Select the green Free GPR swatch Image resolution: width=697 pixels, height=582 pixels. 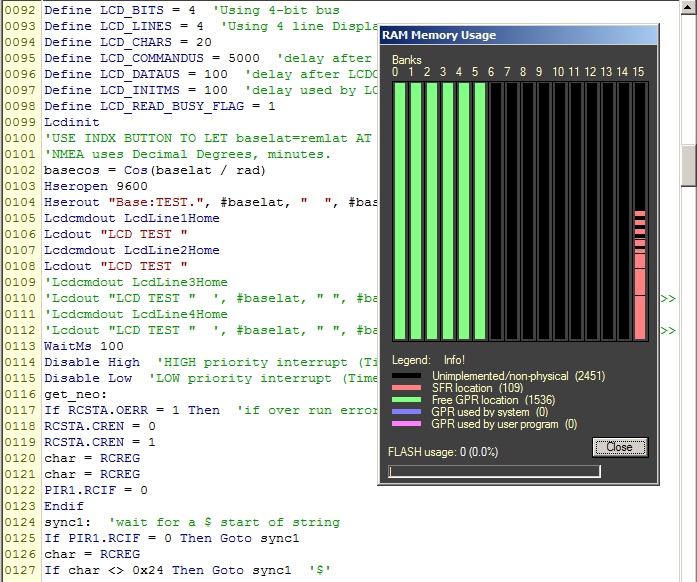[406, 400]
